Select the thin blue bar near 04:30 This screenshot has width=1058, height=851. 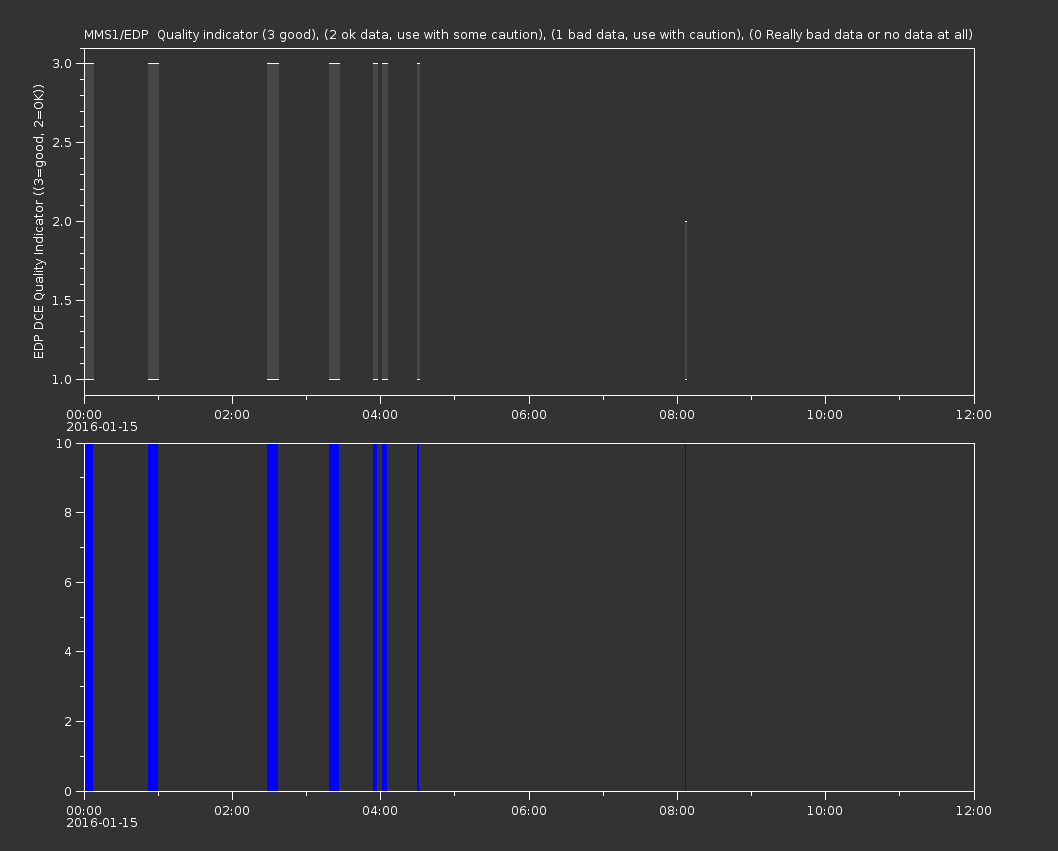coord(418,617)
